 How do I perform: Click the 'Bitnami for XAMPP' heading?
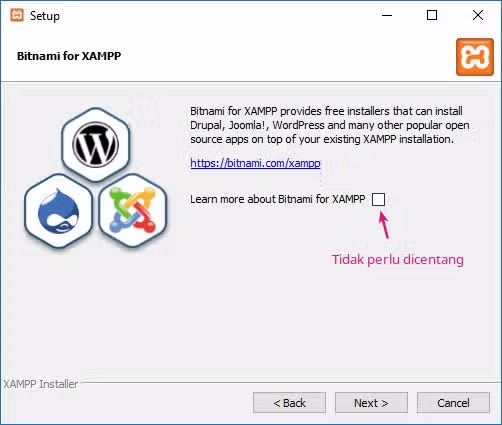click(x=69, y=56)
